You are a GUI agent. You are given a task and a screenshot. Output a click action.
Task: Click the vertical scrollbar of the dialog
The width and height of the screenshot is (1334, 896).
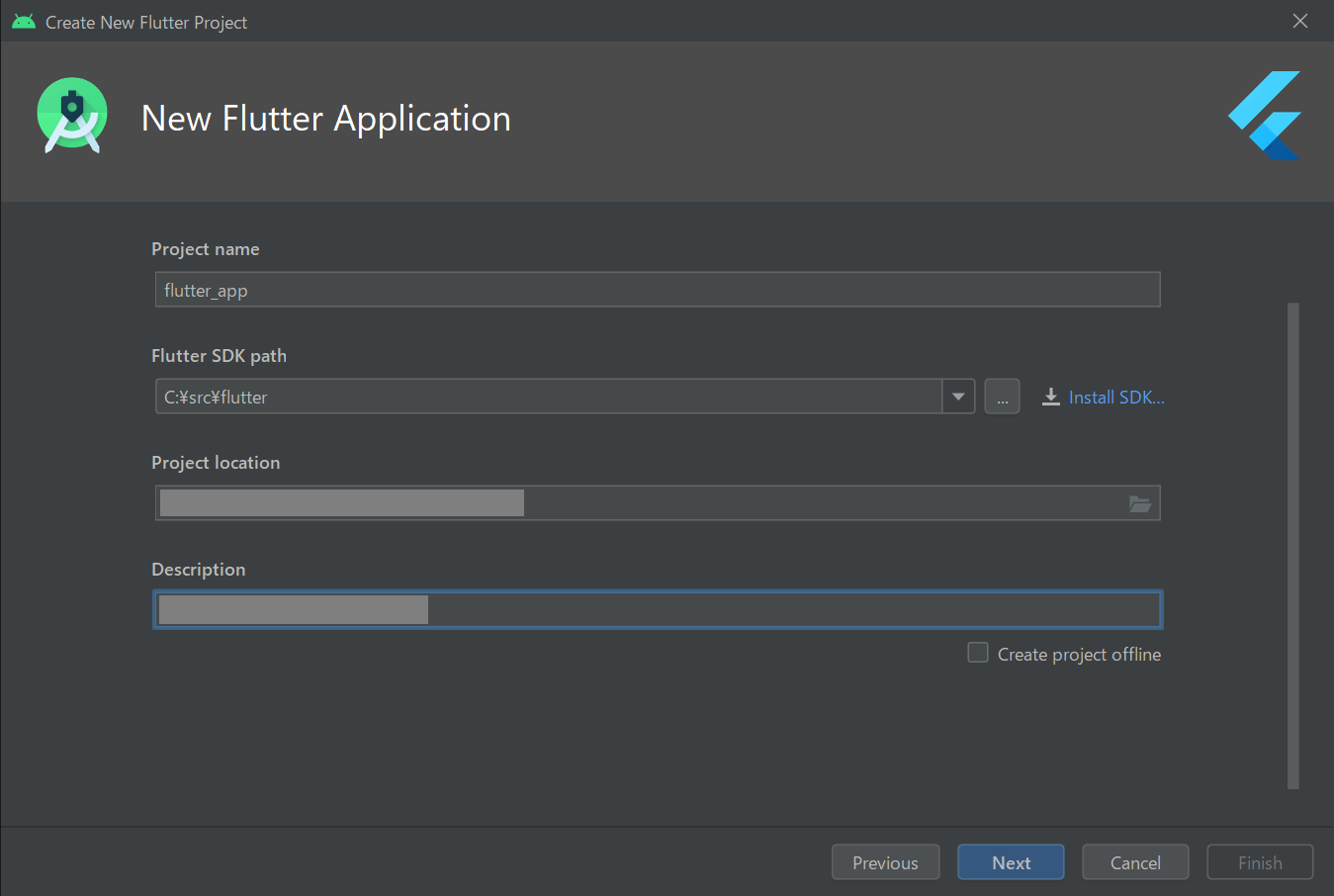(x=1293, y=546)
